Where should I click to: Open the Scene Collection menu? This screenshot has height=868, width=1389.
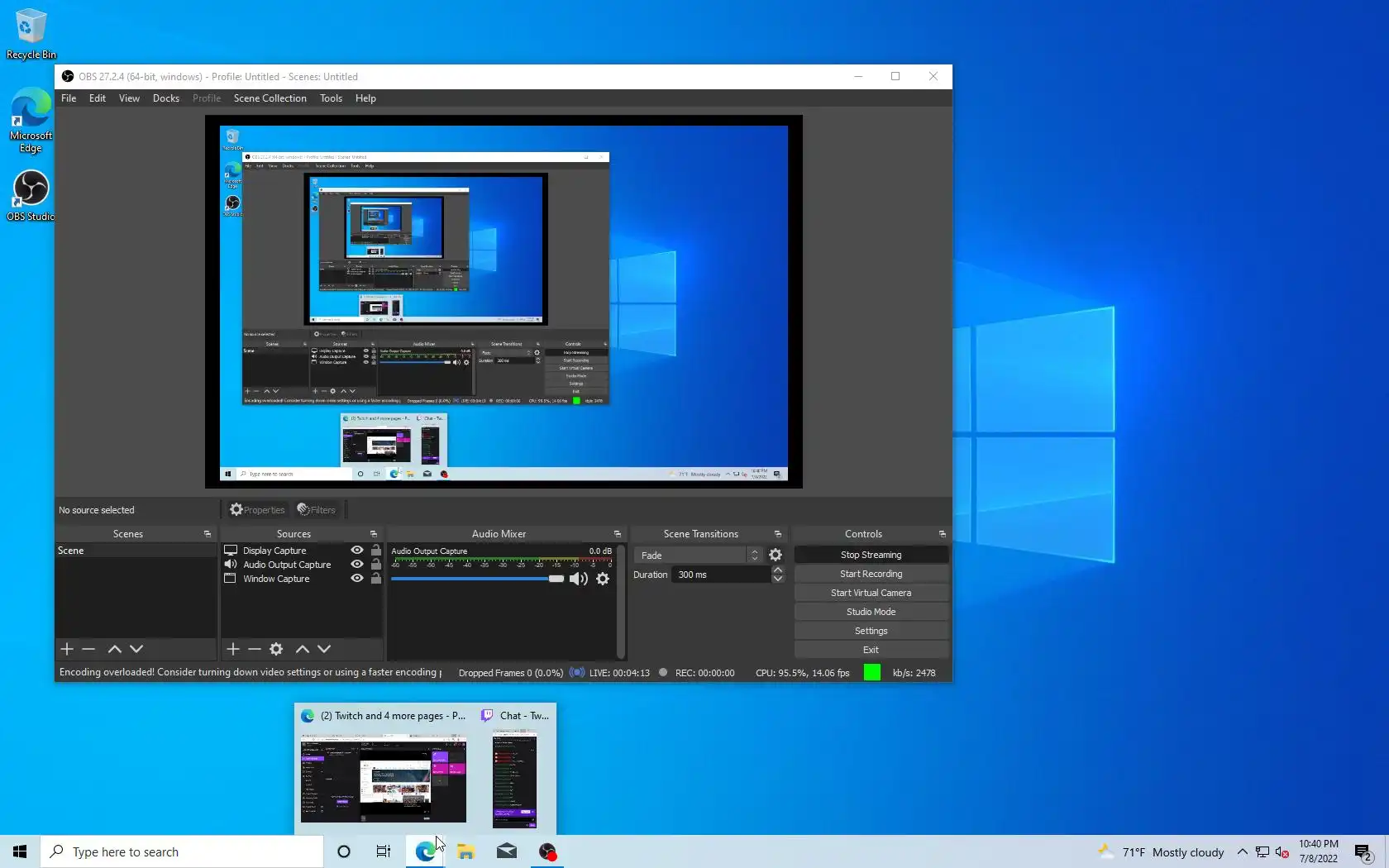tap(270, 98)
